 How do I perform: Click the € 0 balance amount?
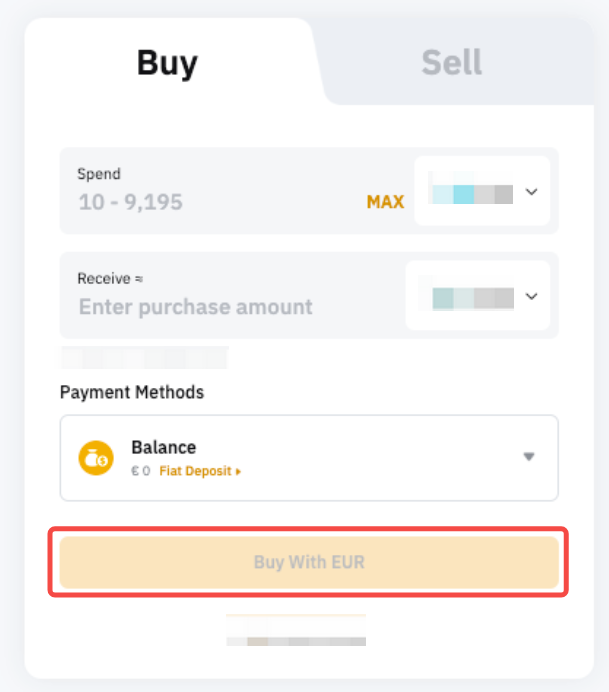coord(140,470)
